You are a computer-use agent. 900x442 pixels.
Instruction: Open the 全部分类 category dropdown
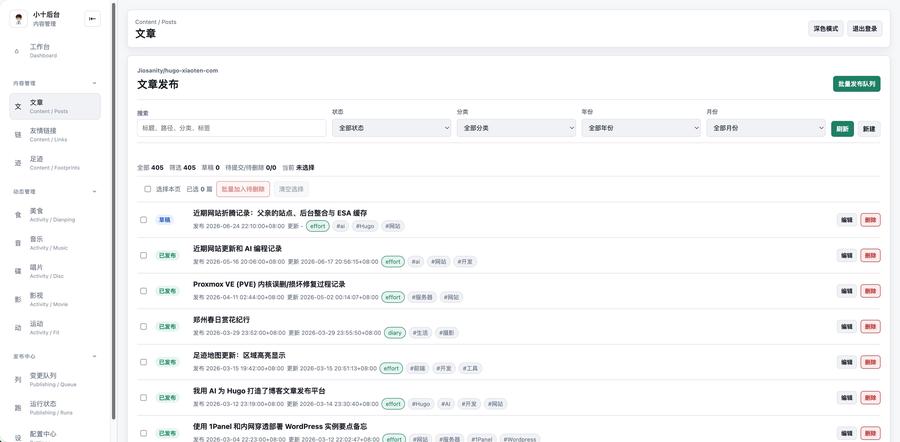tap(516, 128)
